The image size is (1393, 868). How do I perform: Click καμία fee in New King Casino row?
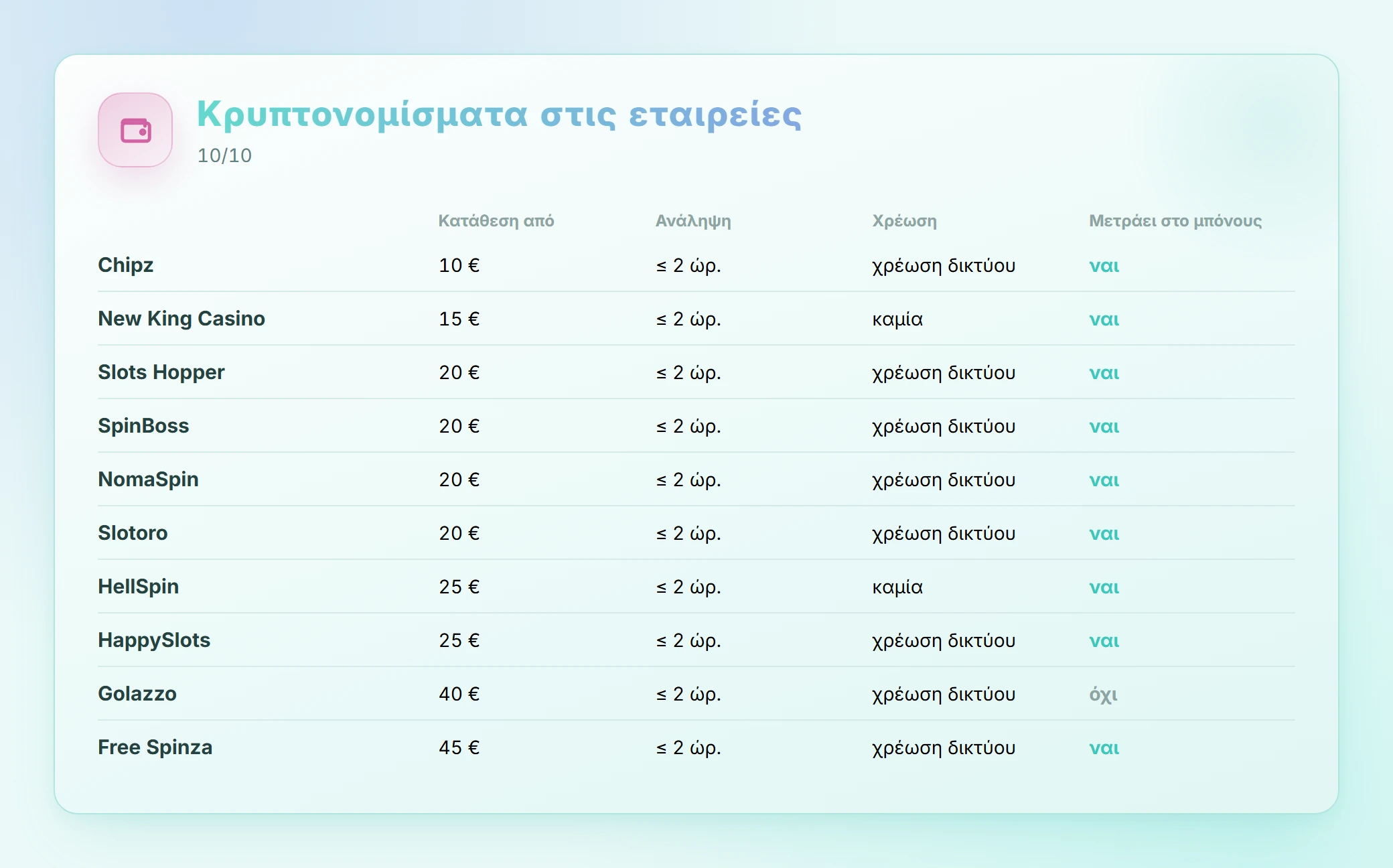click(x=897, y=319)
